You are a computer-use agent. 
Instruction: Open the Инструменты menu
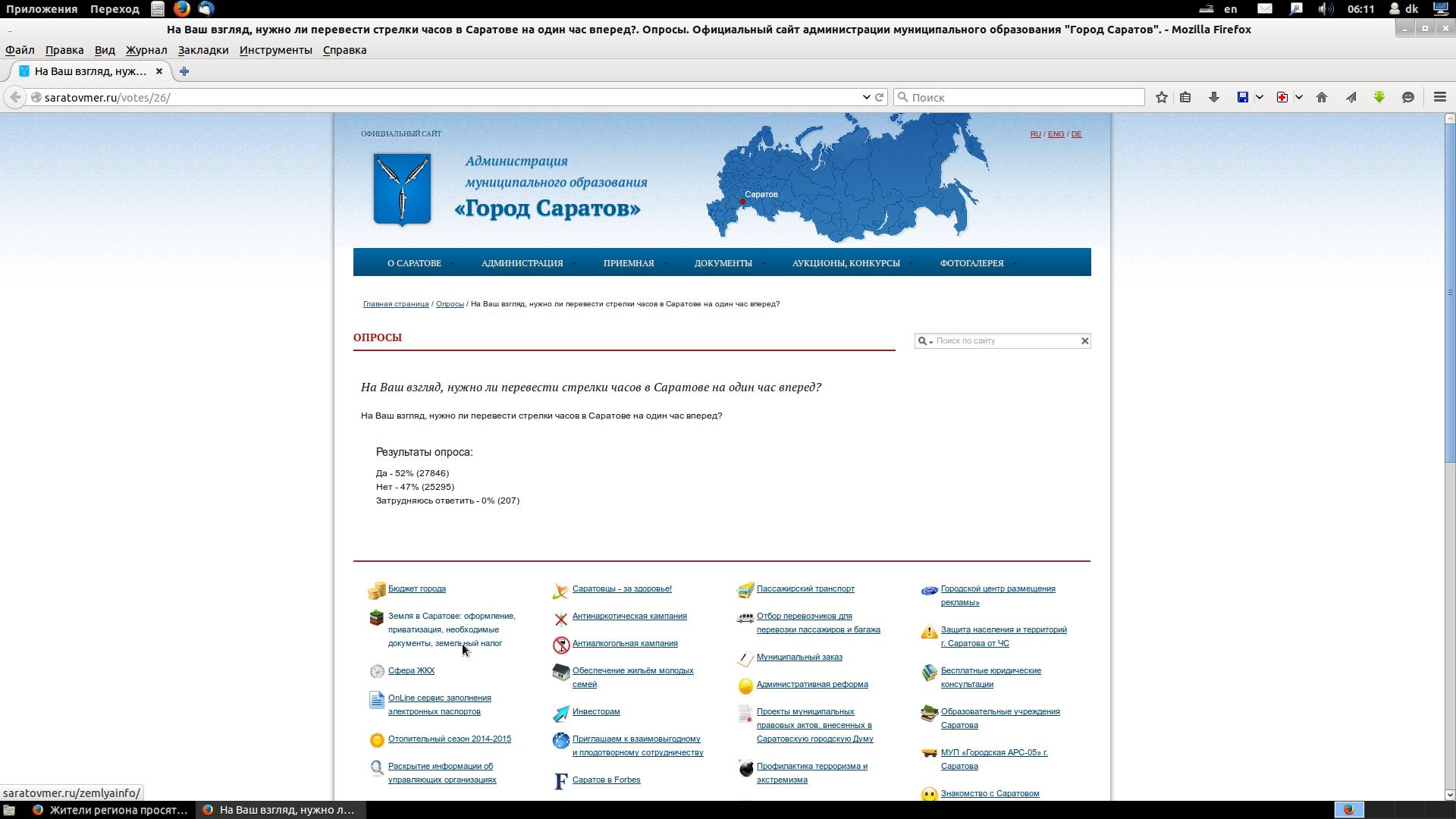point(275,50)
